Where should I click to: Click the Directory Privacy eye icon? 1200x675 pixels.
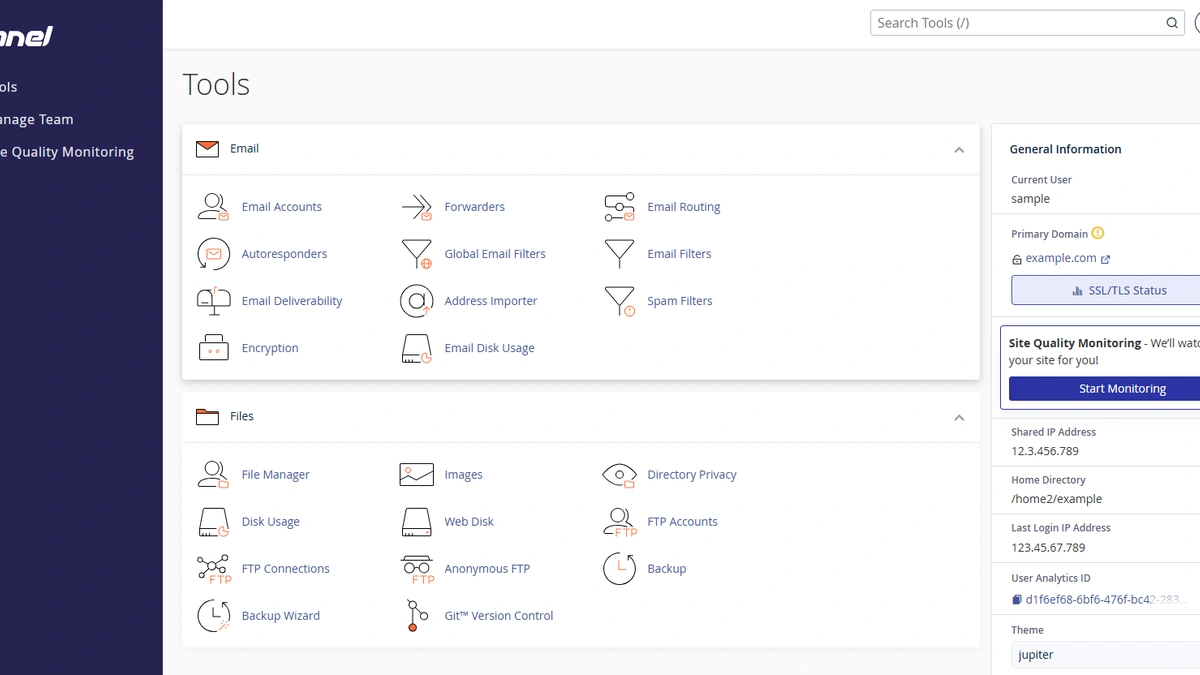pyautogui.click(x=619, y=475)
